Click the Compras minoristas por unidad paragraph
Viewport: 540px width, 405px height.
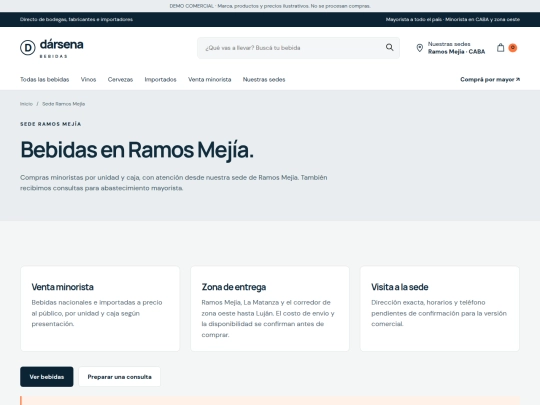(174, 183)
